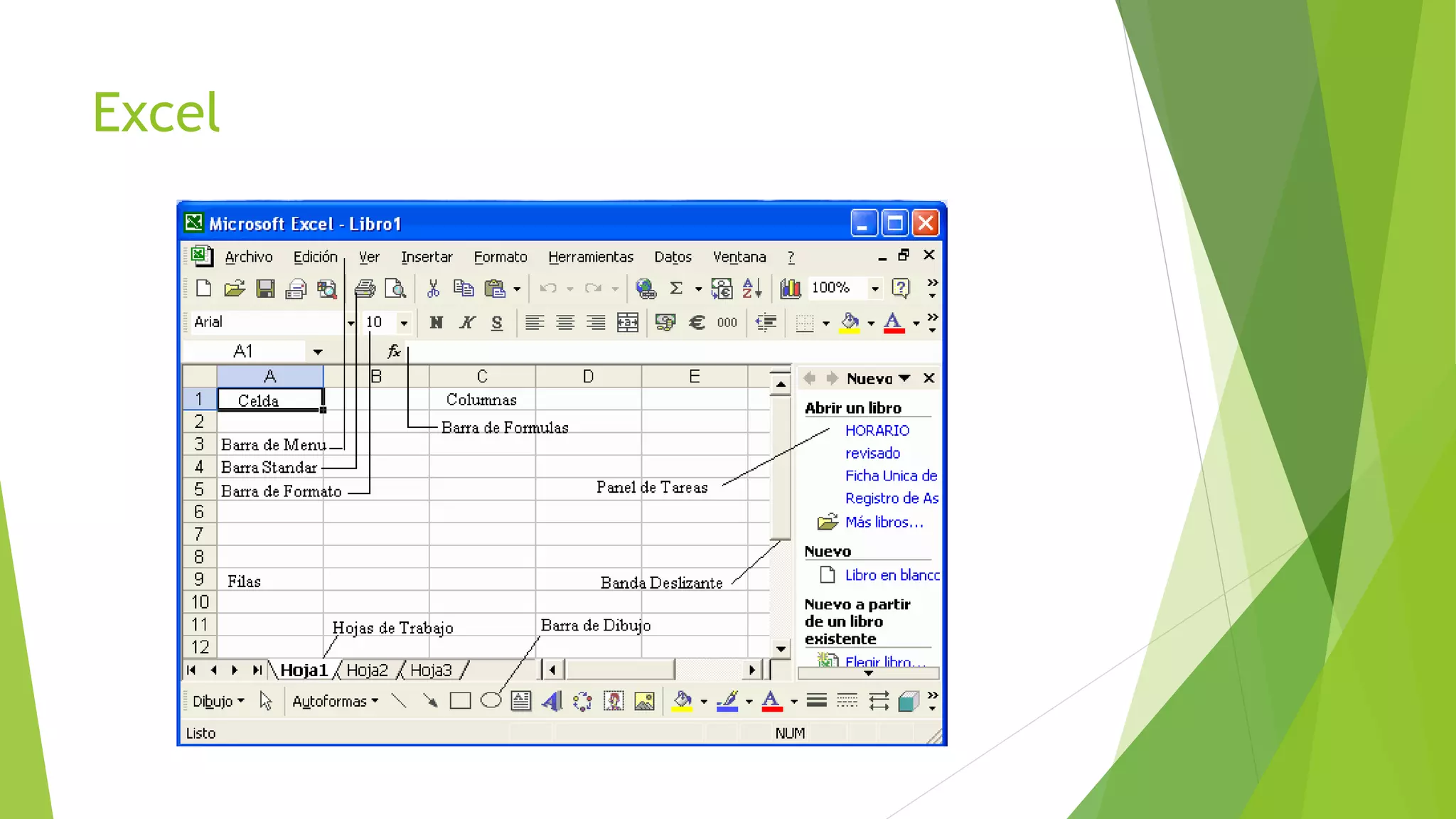Image resolution: width=1456 pixels, height=819 pixels.
Task: Click the AutoSum sigma icon
Action: [x=676, y=288]
